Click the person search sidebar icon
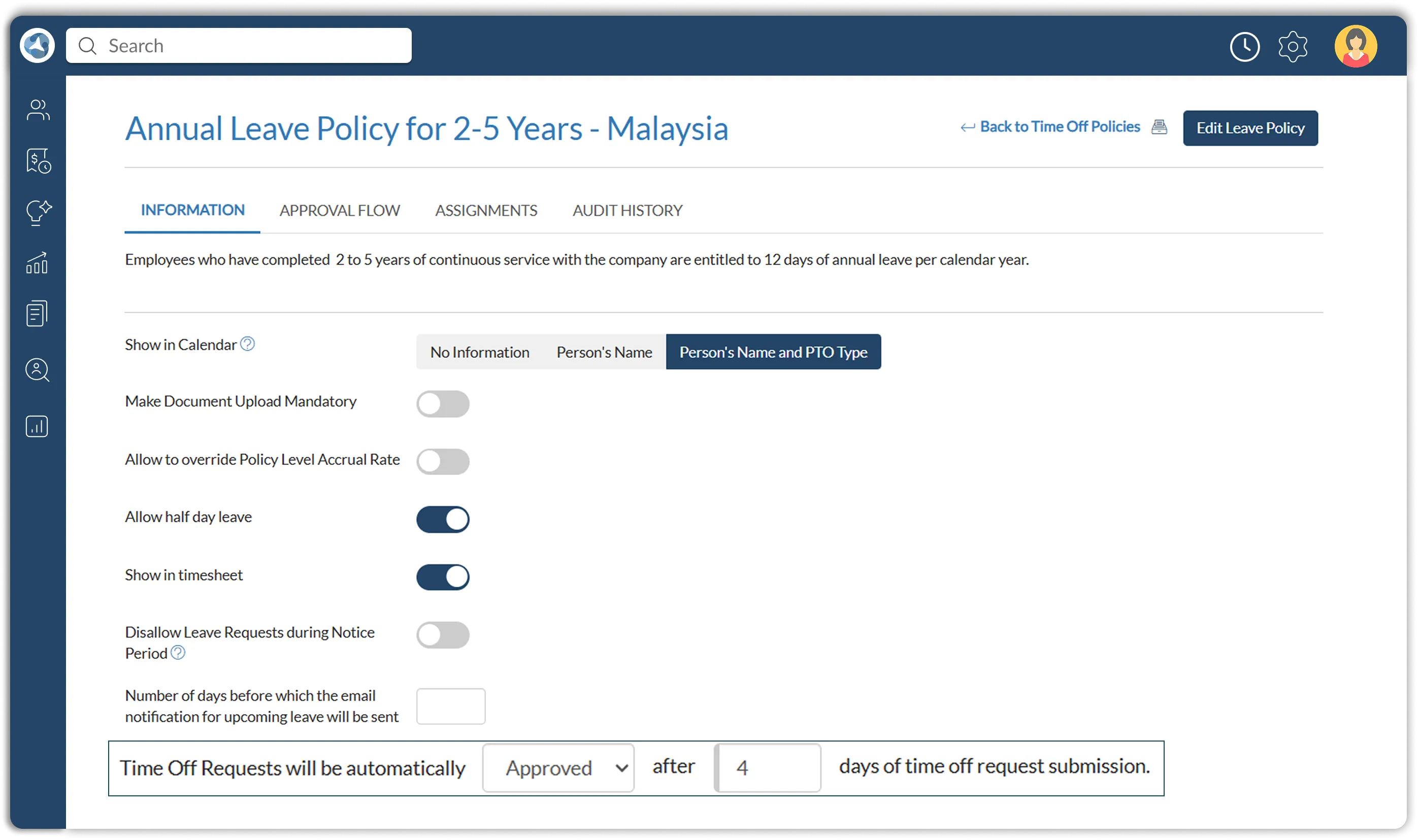1419x840 pixels. tap(38, 370)
